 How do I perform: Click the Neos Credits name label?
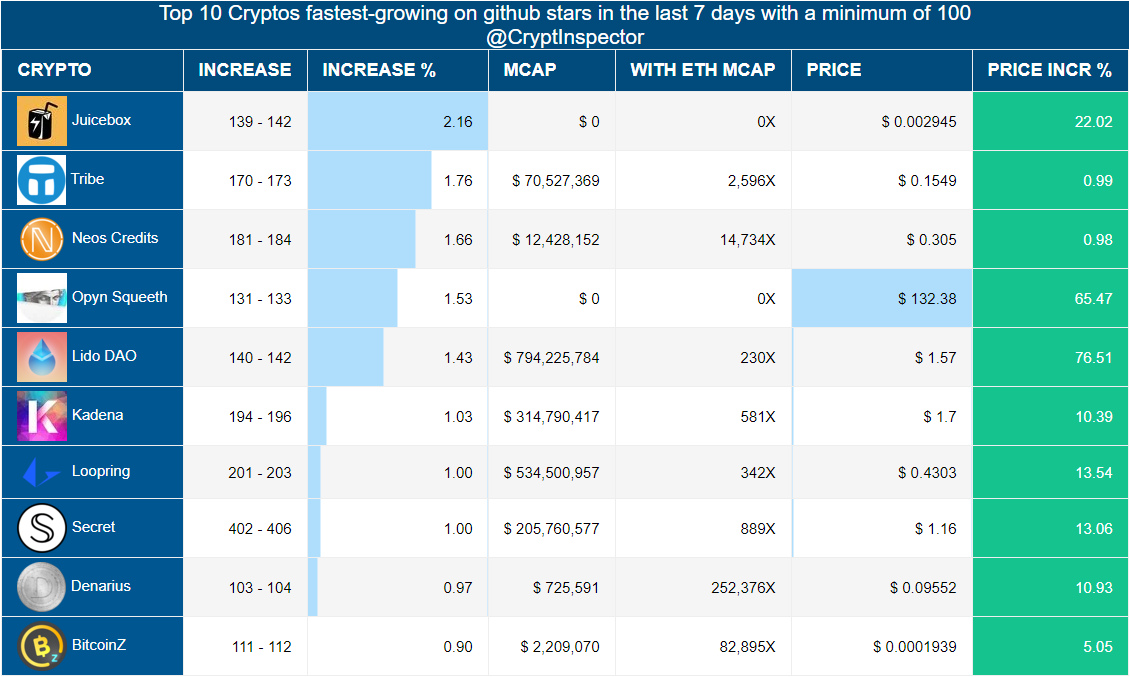(115, 239)
